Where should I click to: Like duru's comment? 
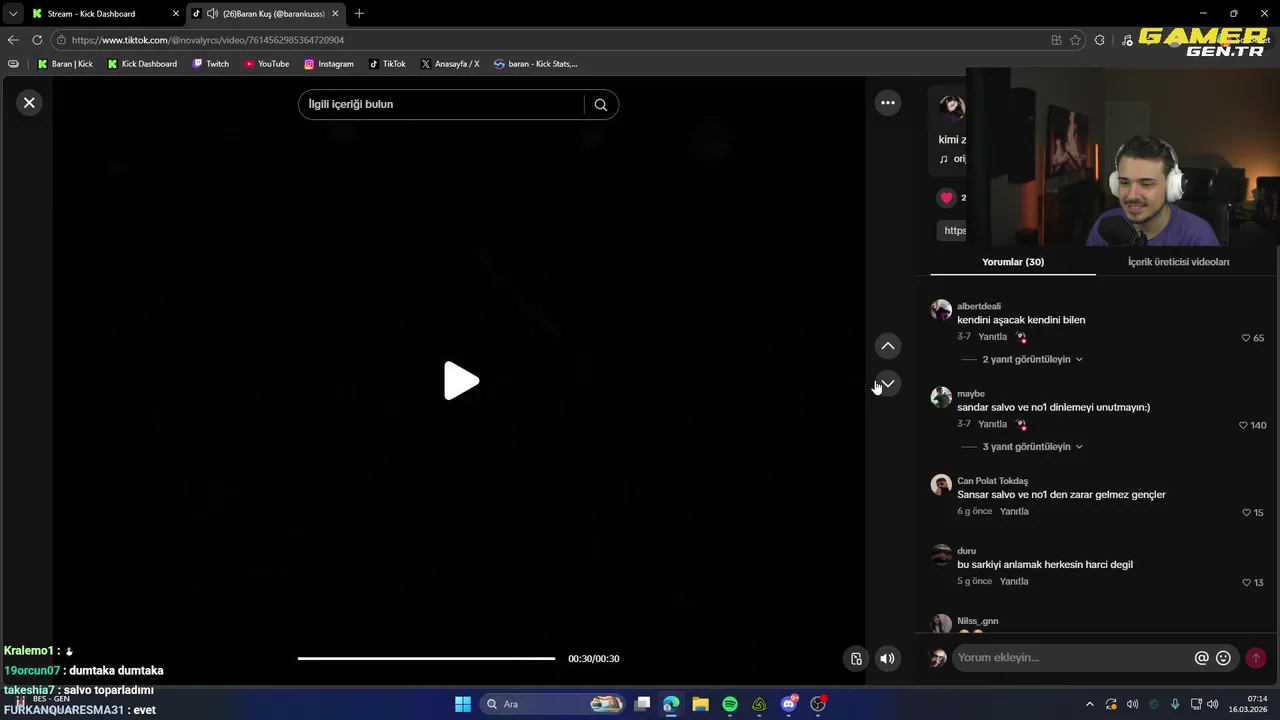click(x=1246, y=582)
